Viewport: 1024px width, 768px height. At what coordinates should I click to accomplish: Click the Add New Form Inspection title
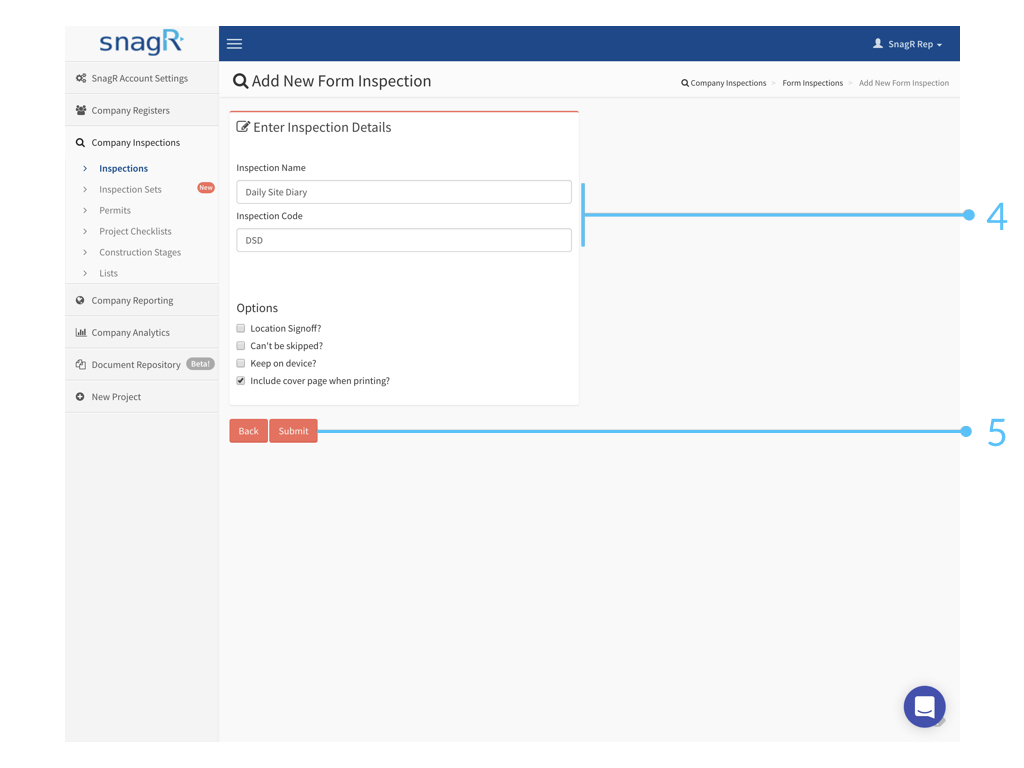[x=342, y=81]
